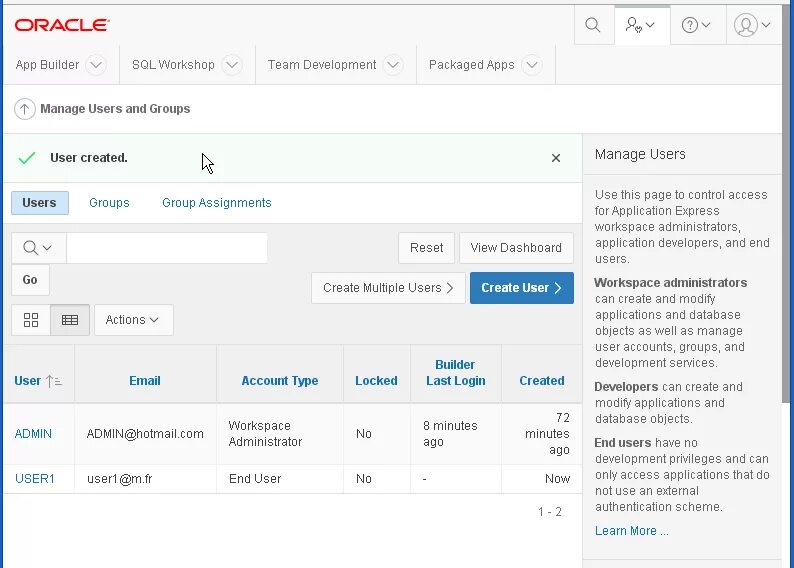The height and width of the screenshot is (568, 794).
Task: Dismiss the User created message
Action: coord(556,158)
